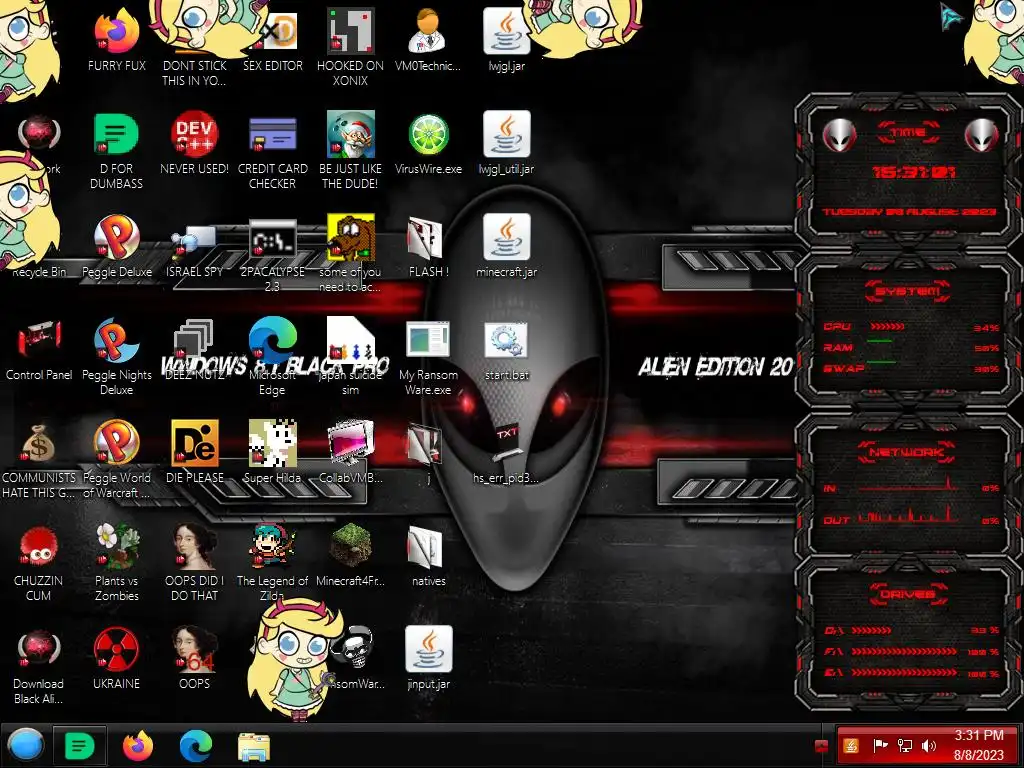The image size is (1024, 768).
Task: Open BE JUST LIKE THE DUDE! icon
Action: pyautogui.click(x=351, y=135)
